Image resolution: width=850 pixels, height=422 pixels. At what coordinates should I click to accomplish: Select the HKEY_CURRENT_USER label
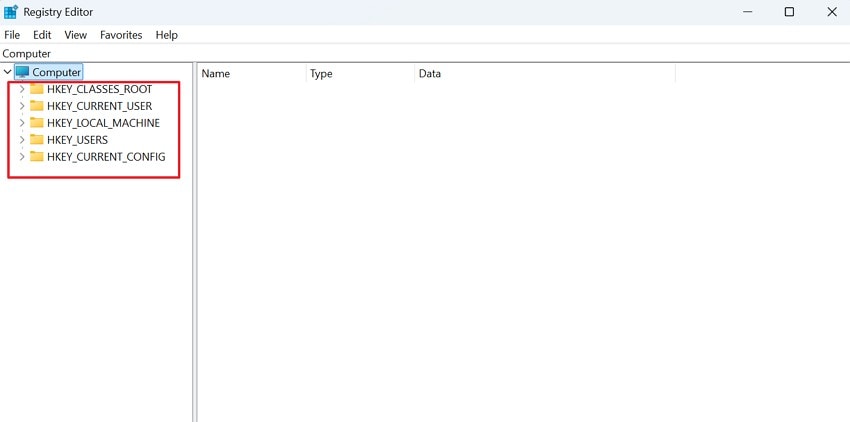tap(99, 106)
